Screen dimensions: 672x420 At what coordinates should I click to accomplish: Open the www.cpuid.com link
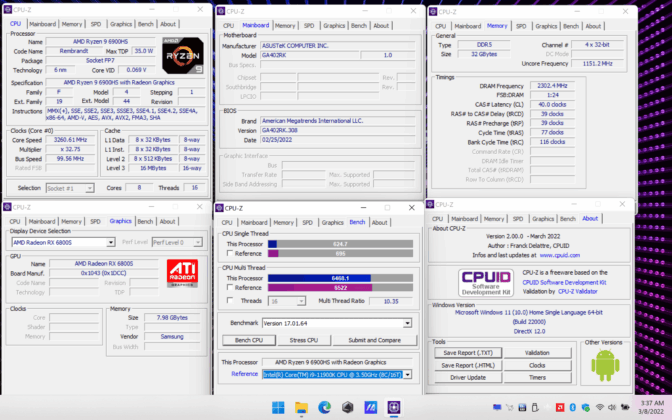coord(560,255)
